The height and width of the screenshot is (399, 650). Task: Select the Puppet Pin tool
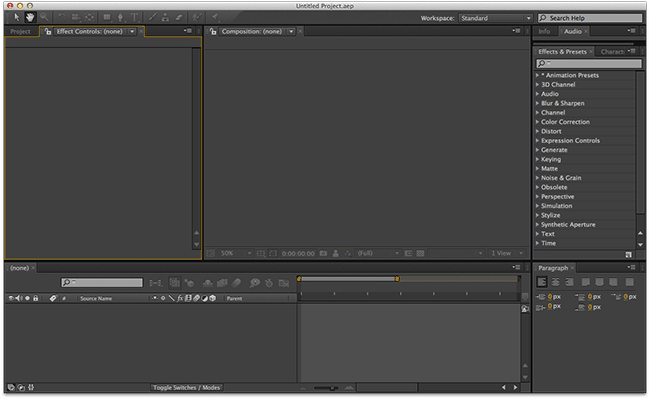215,17
